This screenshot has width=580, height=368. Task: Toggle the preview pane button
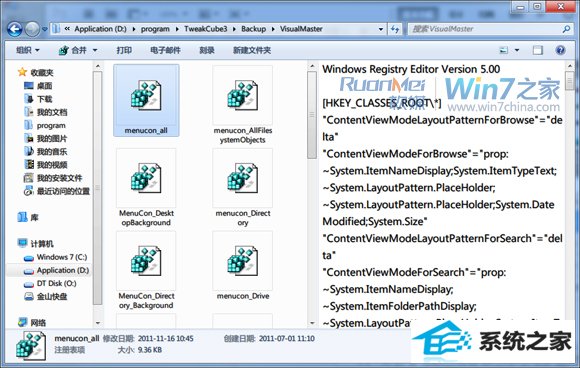point(538,50)
